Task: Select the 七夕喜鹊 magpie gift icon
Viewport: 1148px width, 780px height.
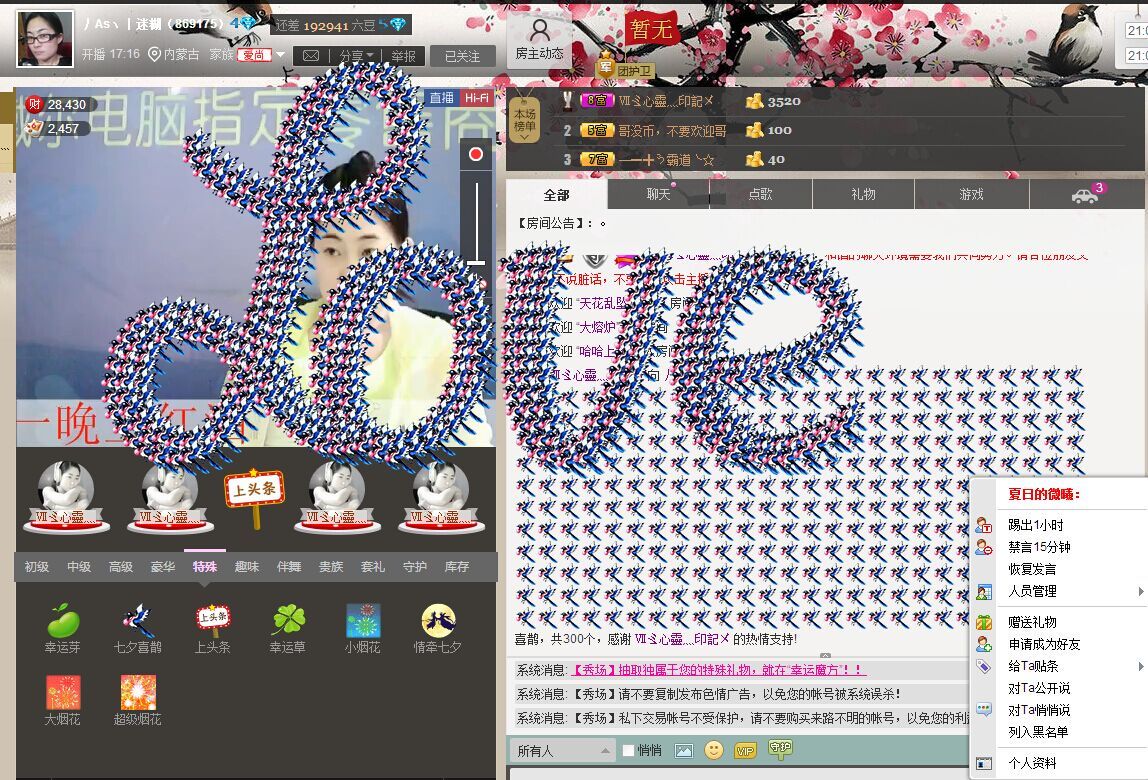Action: (x=138, y=622)
